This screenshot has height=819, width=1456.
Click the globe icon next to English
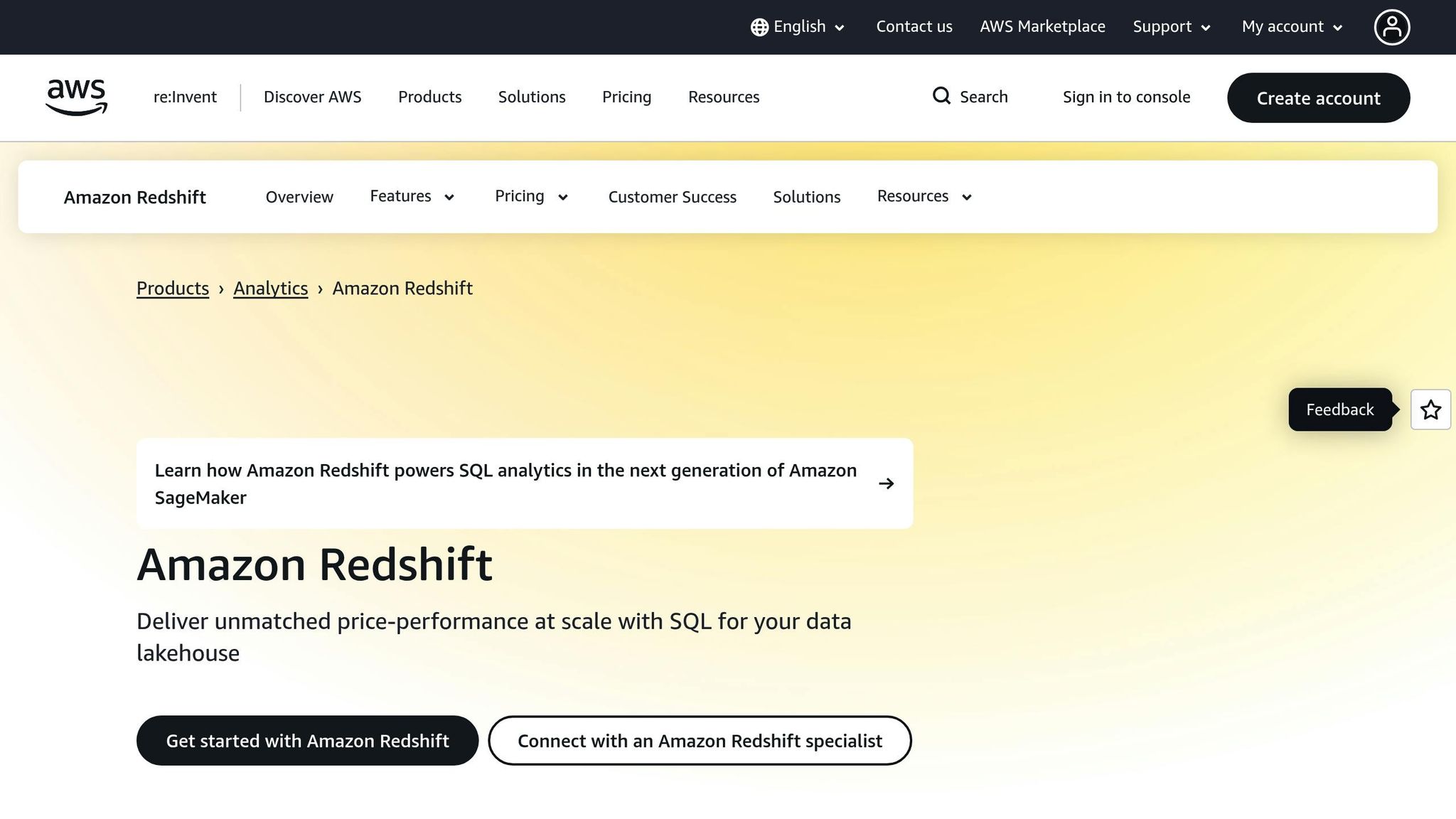click(759, 26)
